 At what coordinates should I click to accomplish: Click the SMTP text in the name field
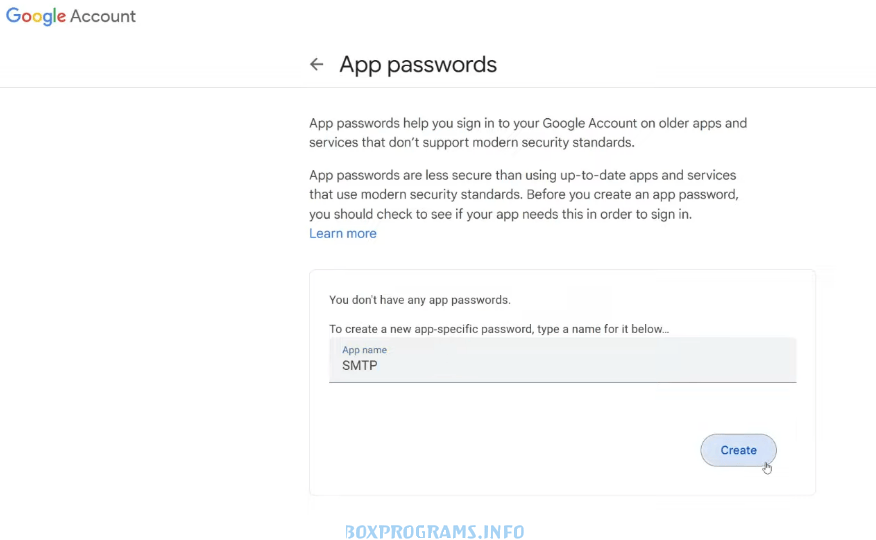360,366
